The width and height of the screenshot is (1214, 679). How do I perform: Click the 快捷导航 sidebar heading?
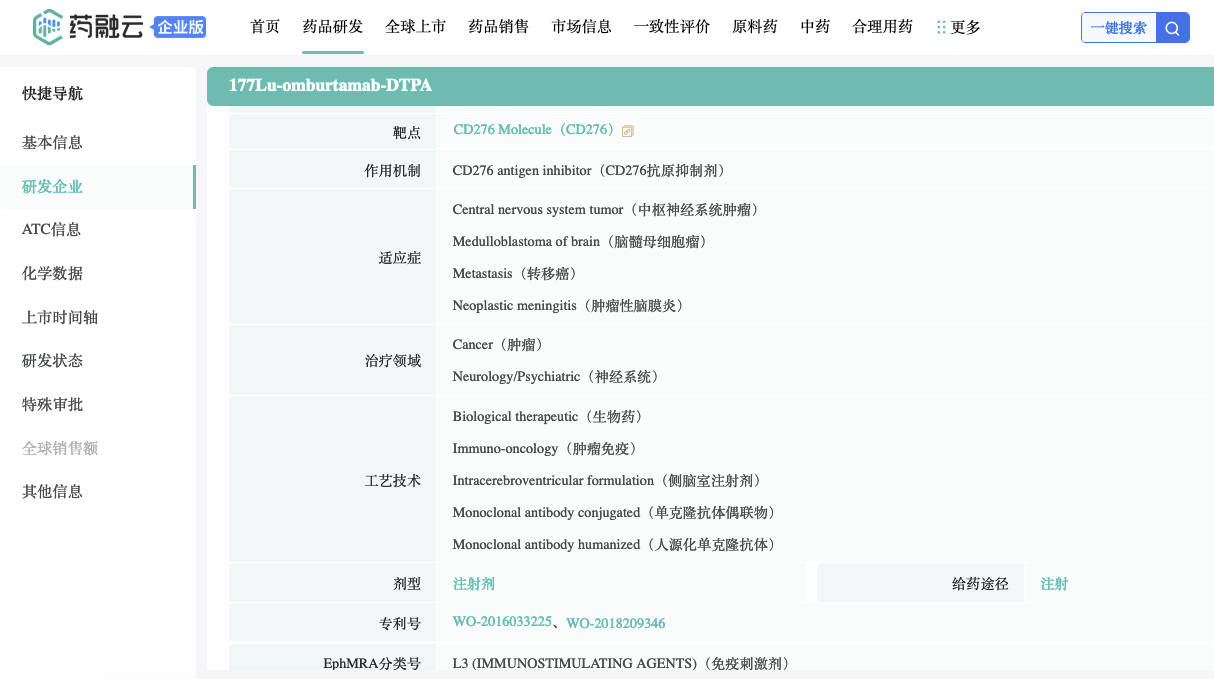(x=53, y=94)
